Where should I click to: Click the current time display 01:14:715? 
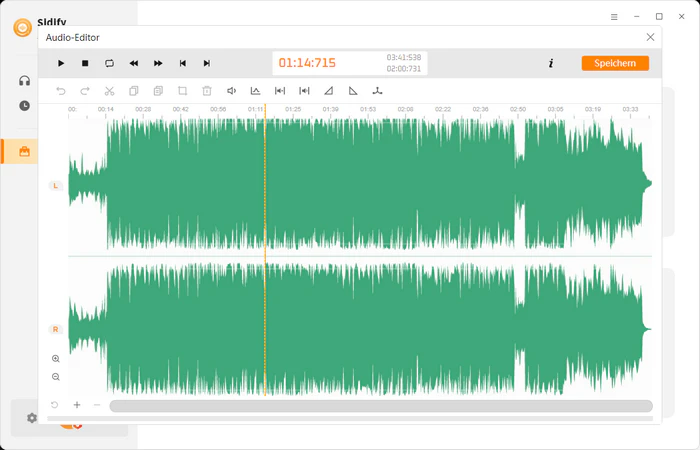[x=307, y=63]
